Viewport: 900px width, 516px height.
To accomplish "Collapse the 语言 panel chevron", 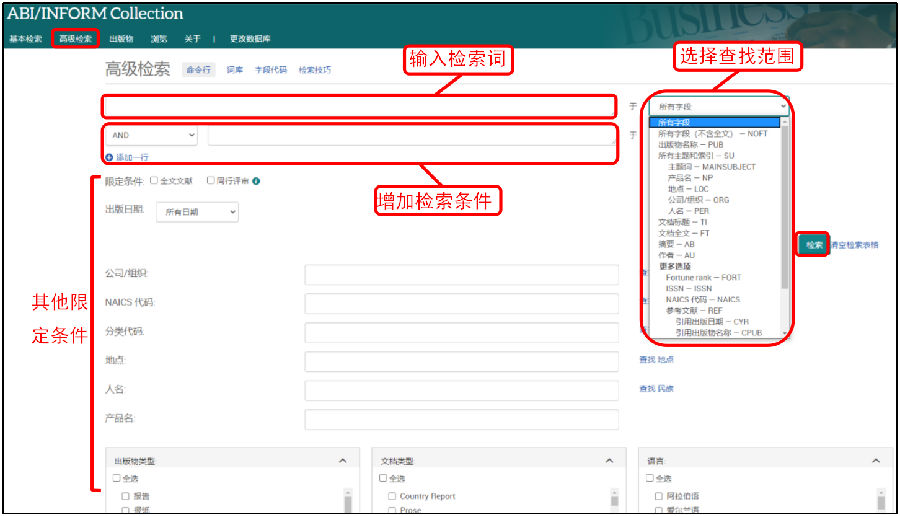I will [x=877, y=461].
